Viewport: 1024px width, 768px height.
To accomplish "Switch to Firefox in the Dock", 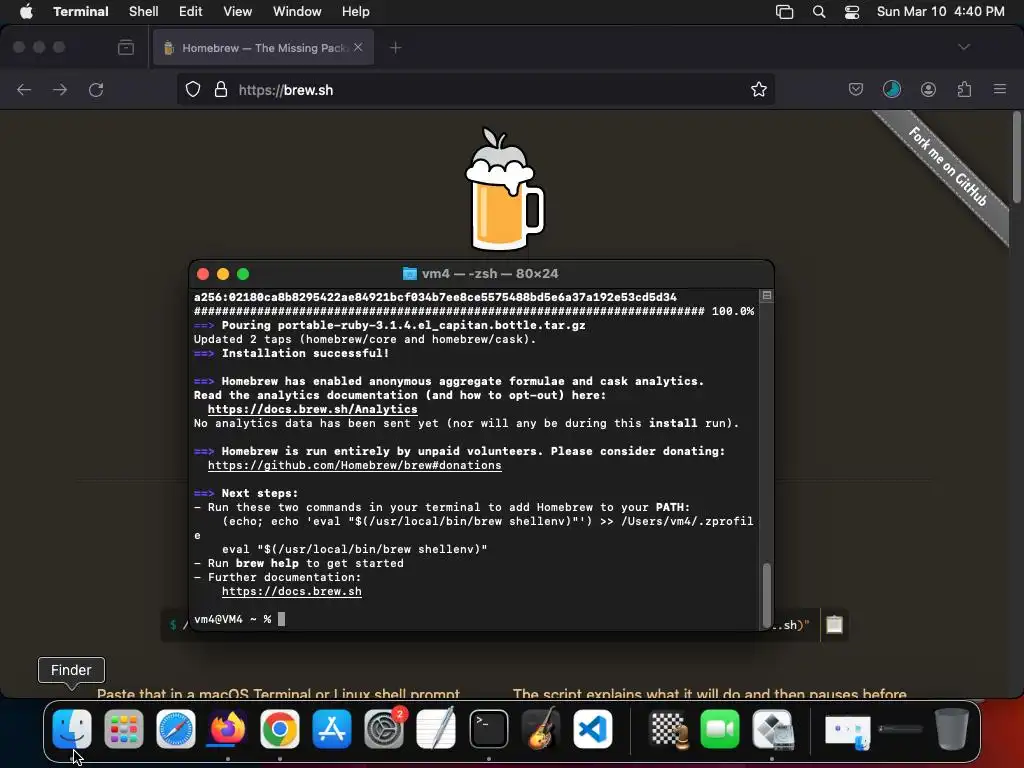I will pyautogui.click(x=227, y=729).
